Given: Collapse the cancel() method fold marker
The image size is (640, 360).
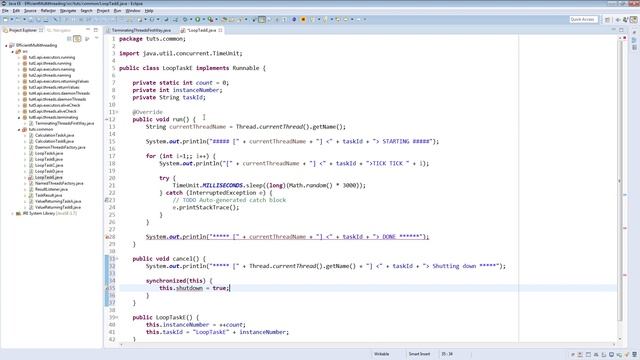Looking at the screenshot, I should 117,259.
